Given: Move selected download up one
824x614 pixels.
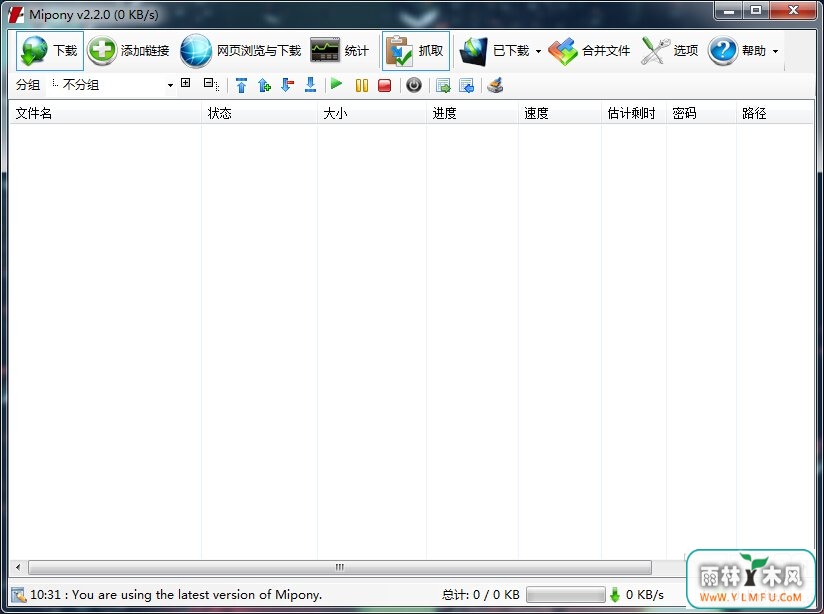Looking at the screenshot, I should click(264, 85).
